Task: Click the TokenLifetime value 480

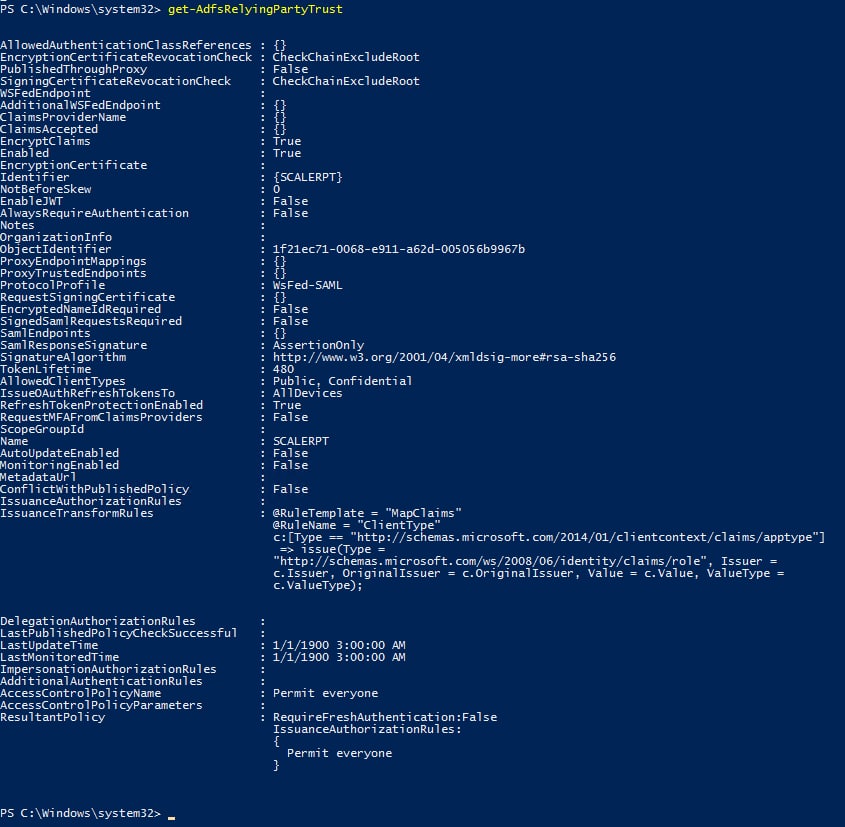Action: tap(283, 369)
